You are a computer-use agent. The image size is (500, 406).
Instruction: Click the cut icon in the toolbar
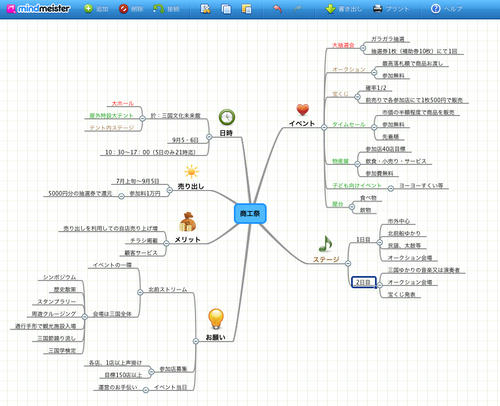[205, 9]
